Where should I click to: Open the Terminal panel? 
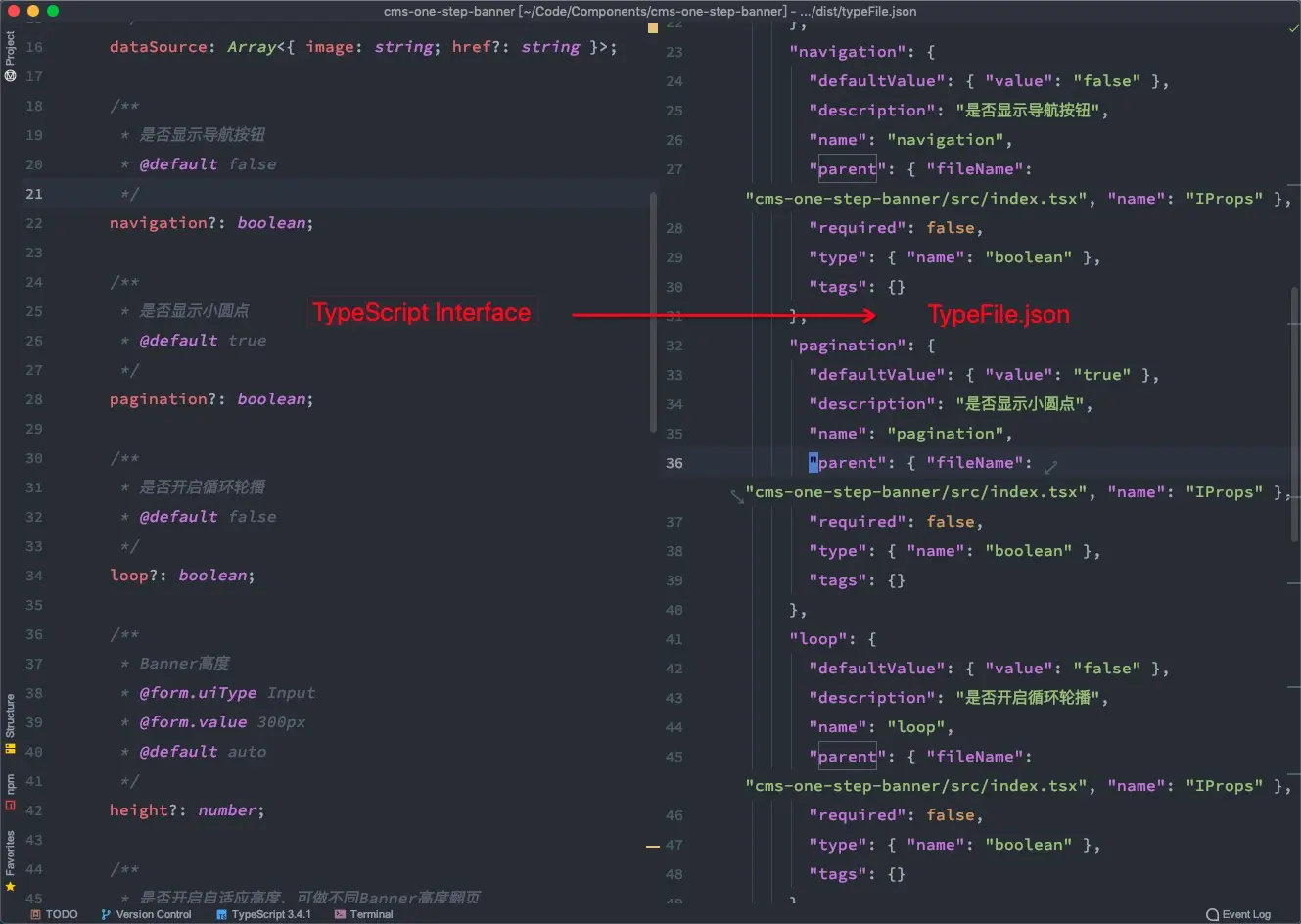[x=363, y=914]
